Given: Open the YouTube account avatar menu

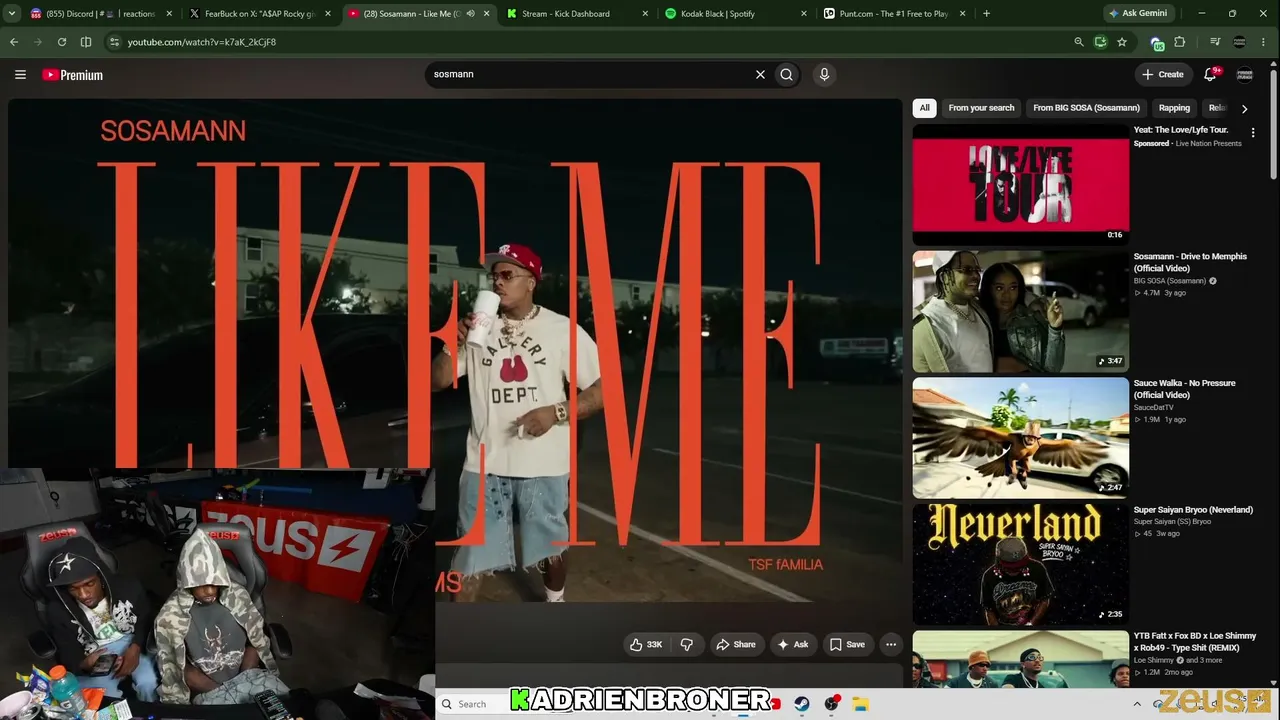Looking at the screenshot, I should [x=1245, y=74].
